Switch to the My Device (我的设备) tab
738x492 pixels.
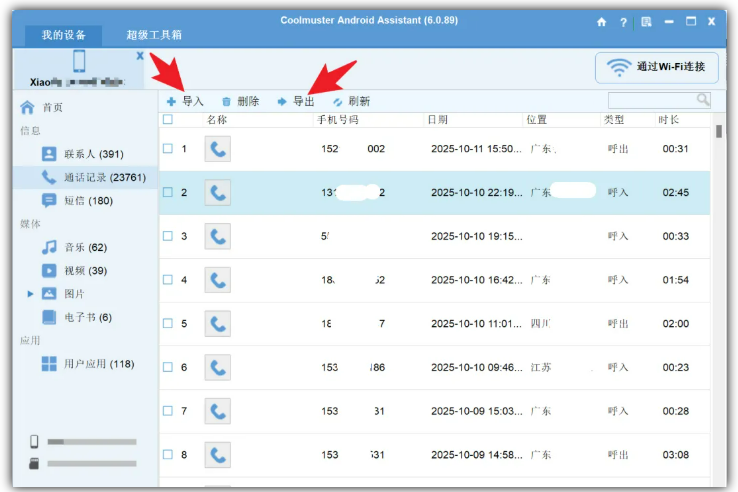tap(65, 35)
